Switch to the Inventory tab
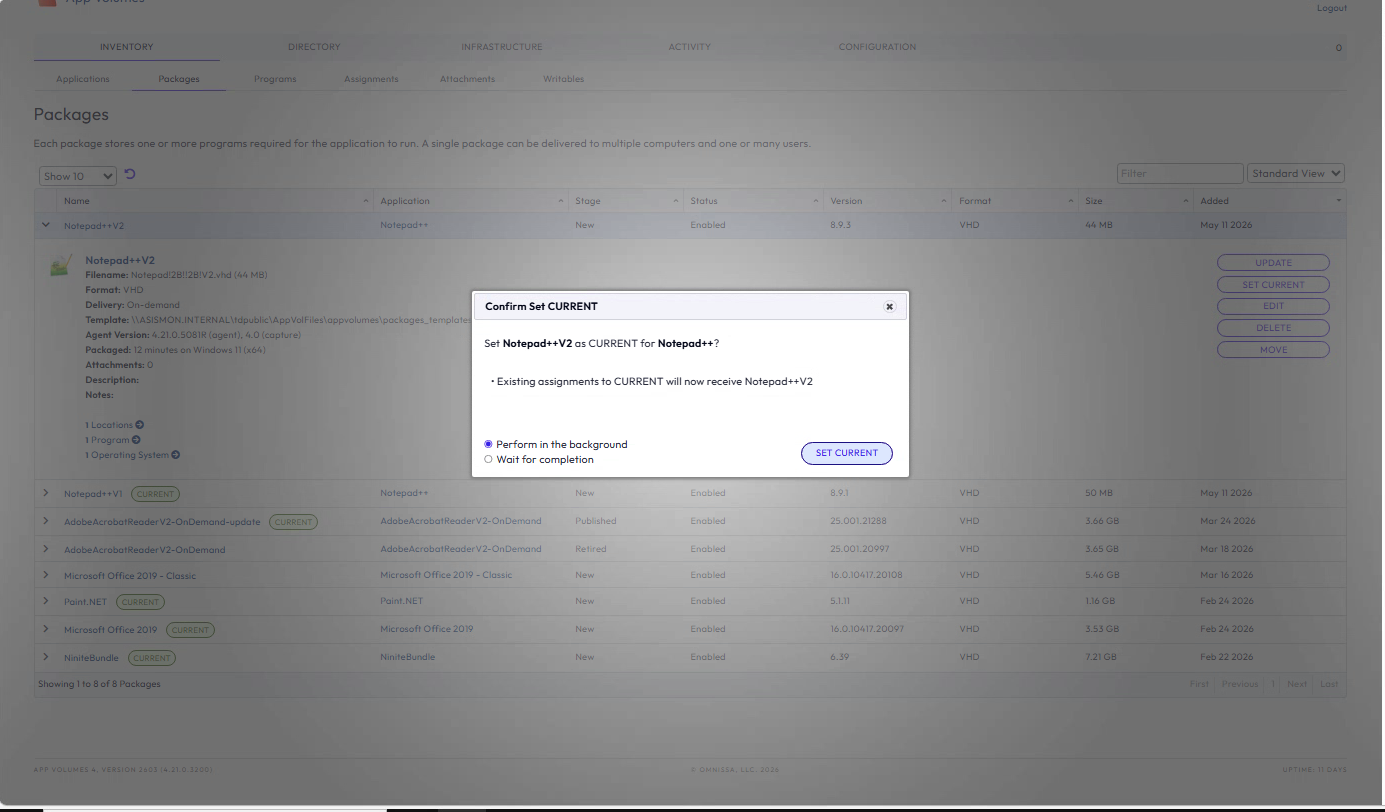Image resolution: width=1385 pixels, height=812 pixels. coord(127,47)
